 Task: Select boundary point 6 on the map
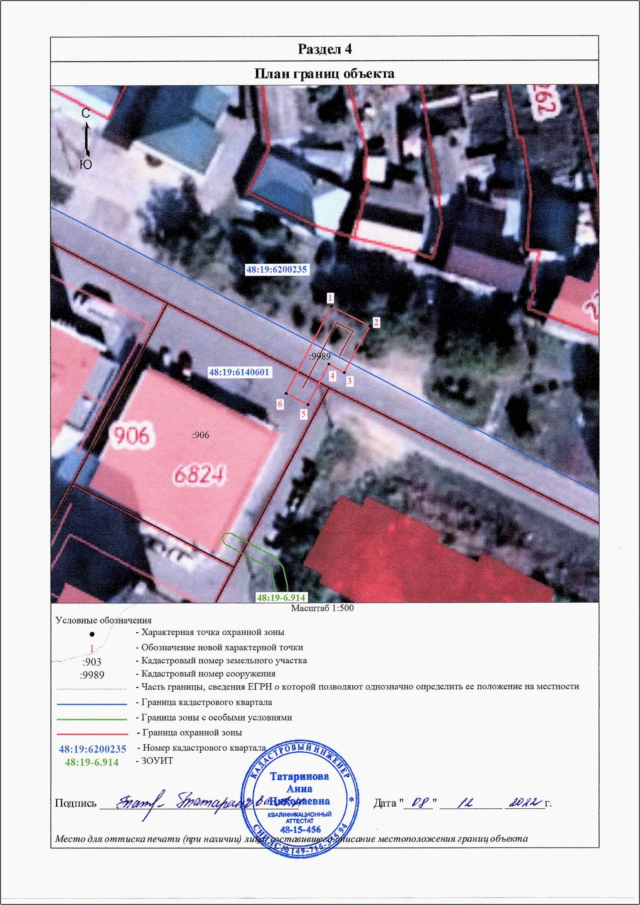coord(281,403)
